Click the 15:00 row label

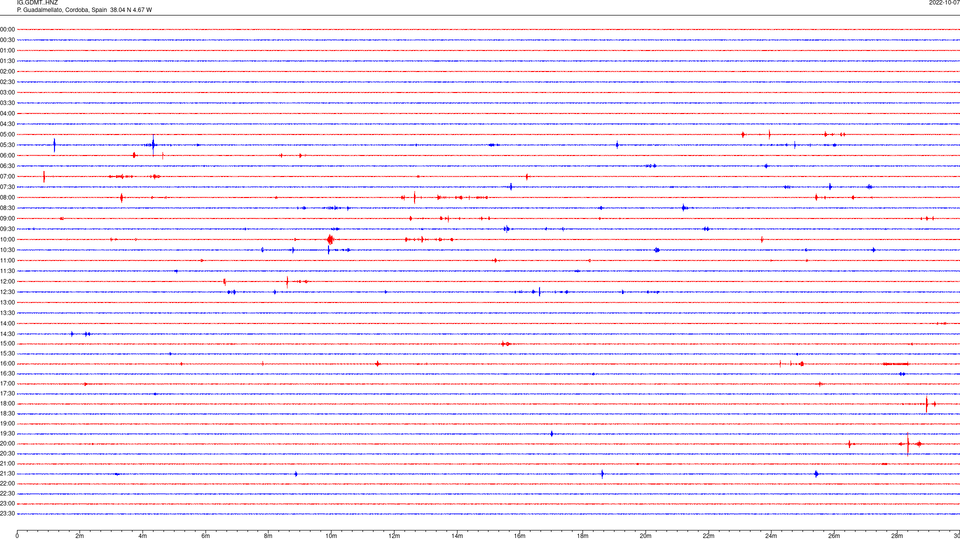coord(7,344)
